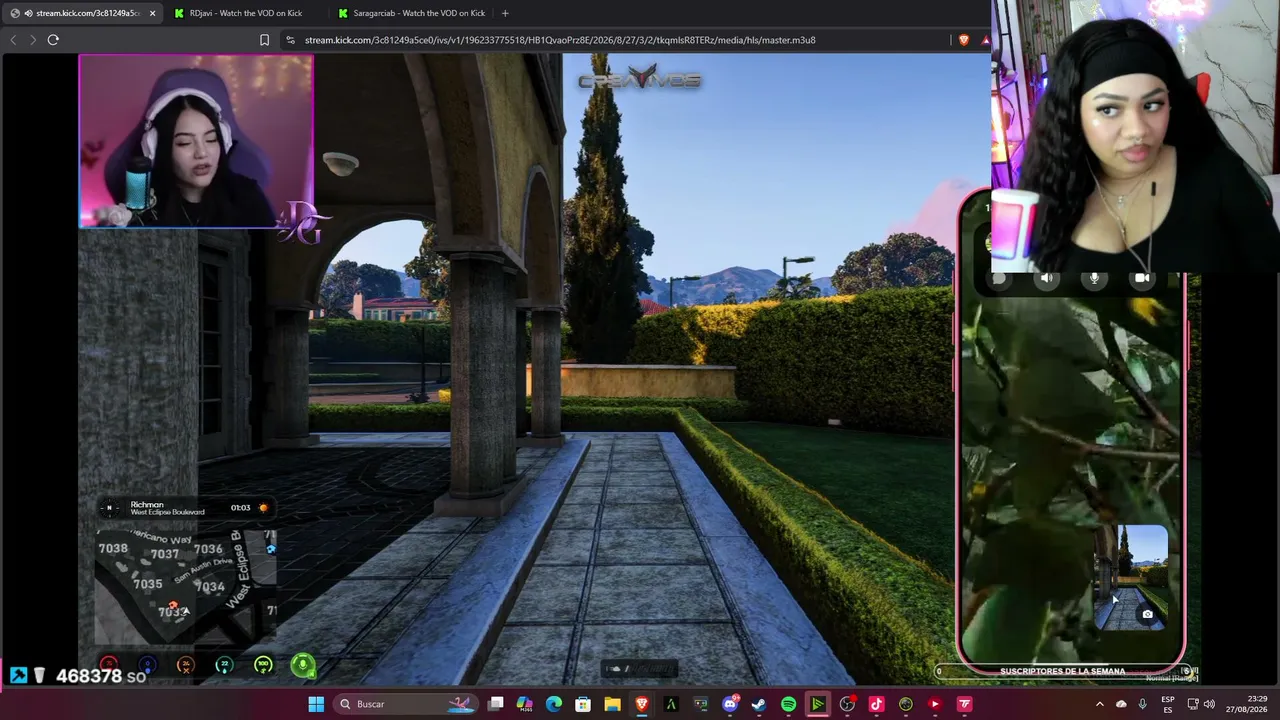Toggle the phone video camera button
Viewport: 1280px width, 720px height.
1142,279
